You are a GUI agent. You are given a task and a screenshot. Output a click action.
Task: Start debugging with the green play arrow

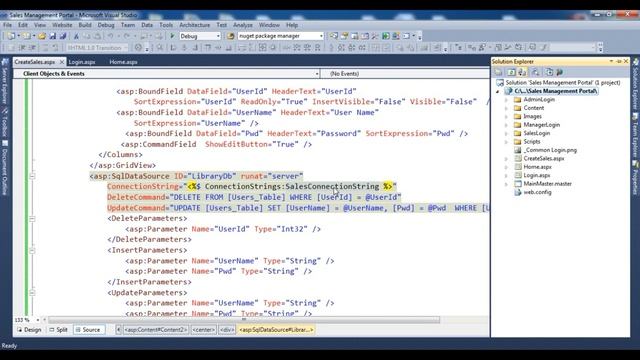tap(172, 36)
